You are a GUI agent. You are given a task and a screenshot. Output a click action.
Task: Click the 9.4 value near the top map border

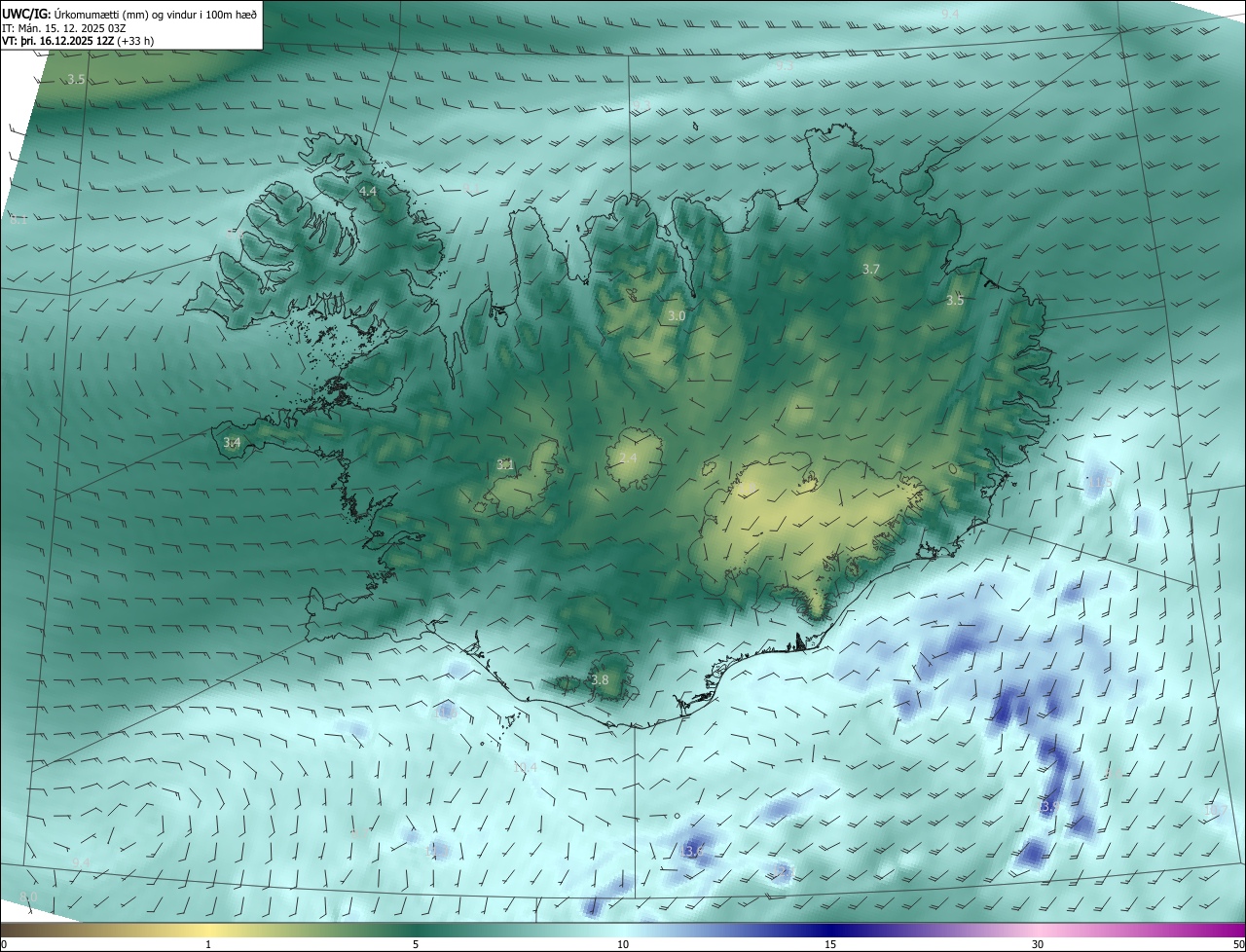(950, 14)
